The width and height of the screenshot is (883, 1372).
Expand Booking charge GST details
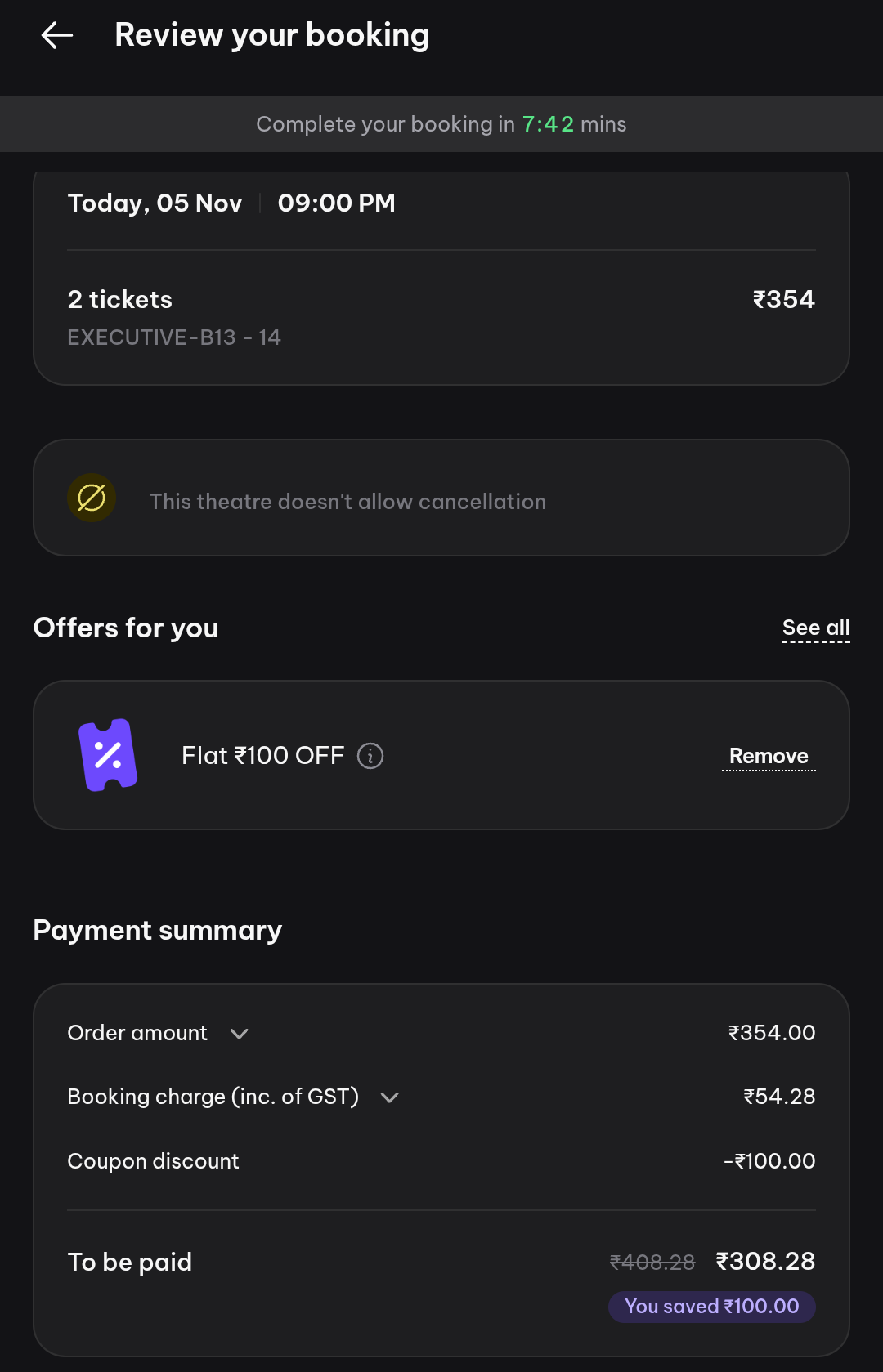(390, 1097)
